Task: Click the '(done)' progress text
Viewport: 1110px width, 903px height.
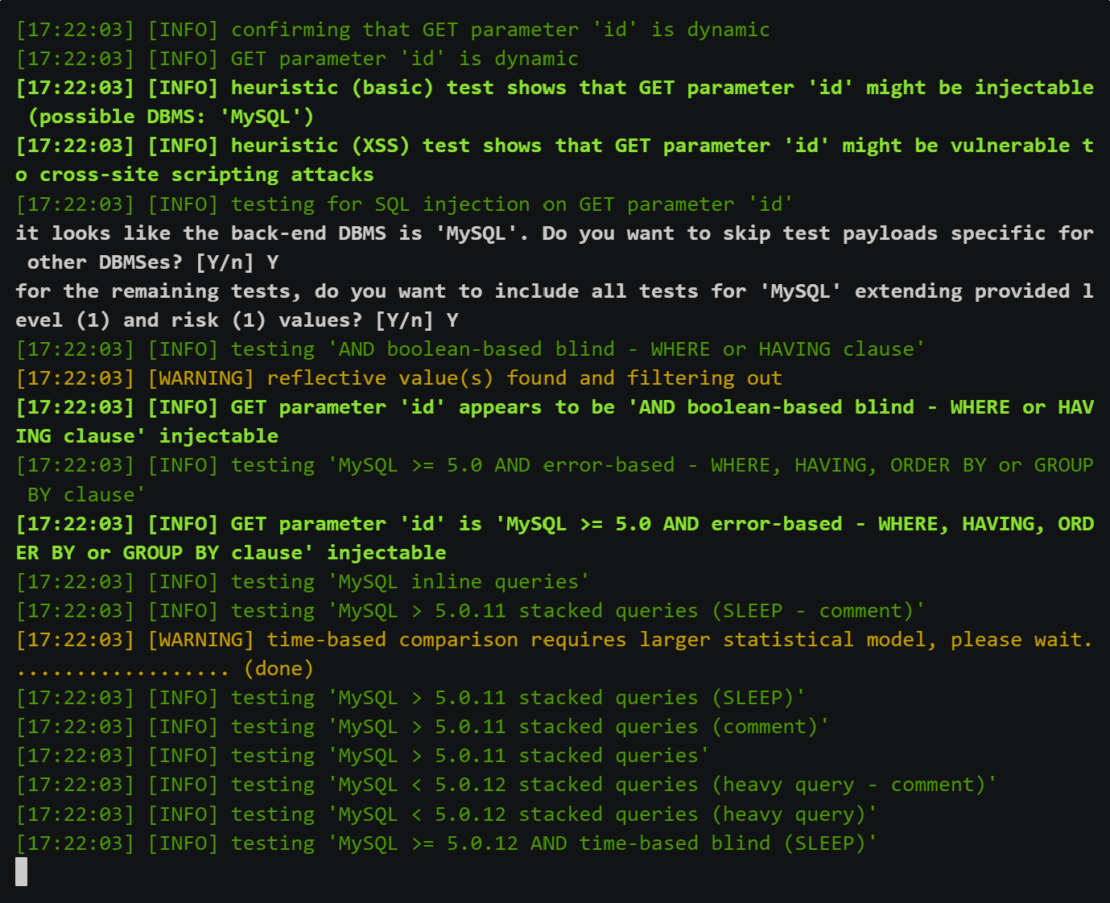Action: (278, 668)
